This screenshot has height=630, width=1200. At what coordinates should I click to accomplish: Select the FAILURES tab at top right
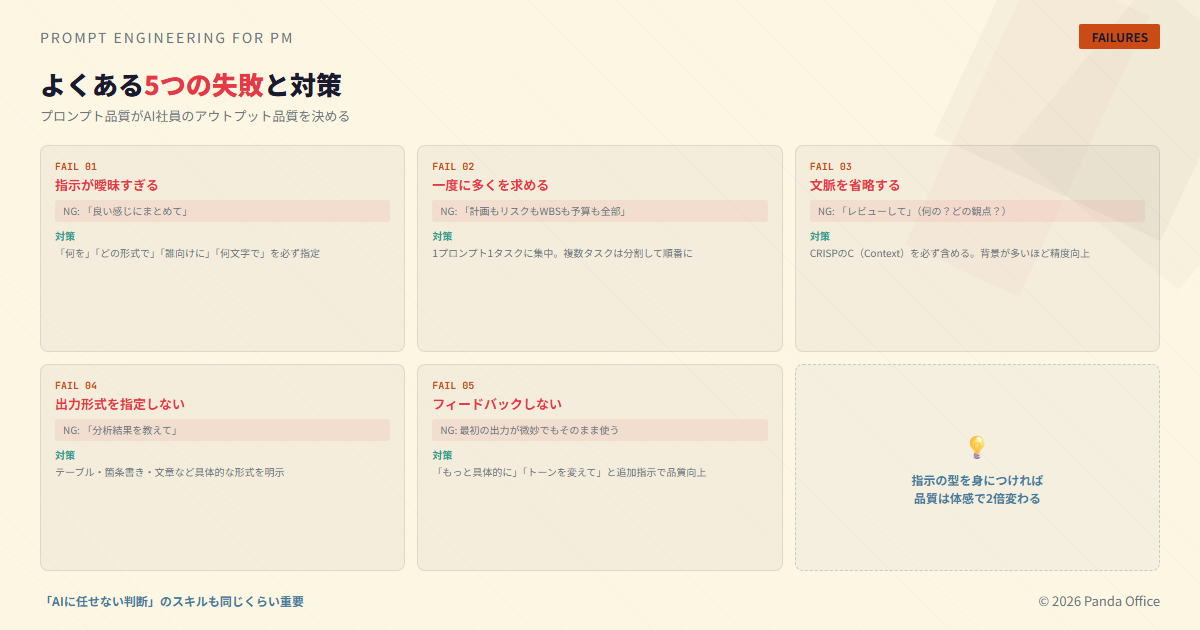[x=1119, y=36]
